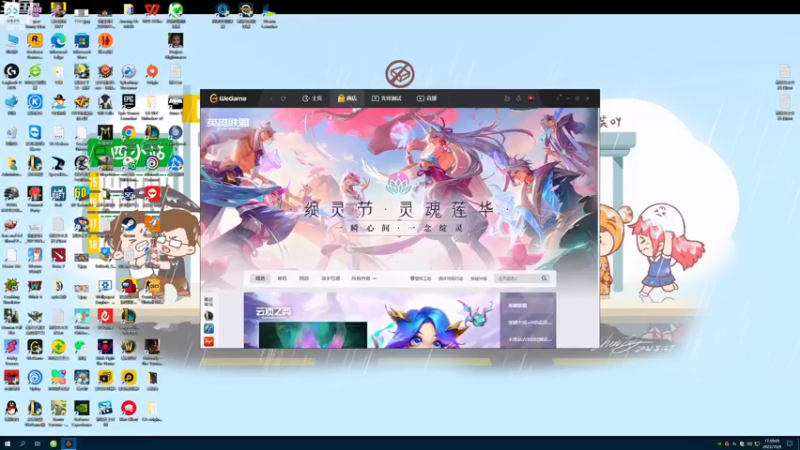This screenshot has height=450, width=800.
Task: Launch Uplay from the desktop
Action: pyautogui.click(x=35, y=378)
